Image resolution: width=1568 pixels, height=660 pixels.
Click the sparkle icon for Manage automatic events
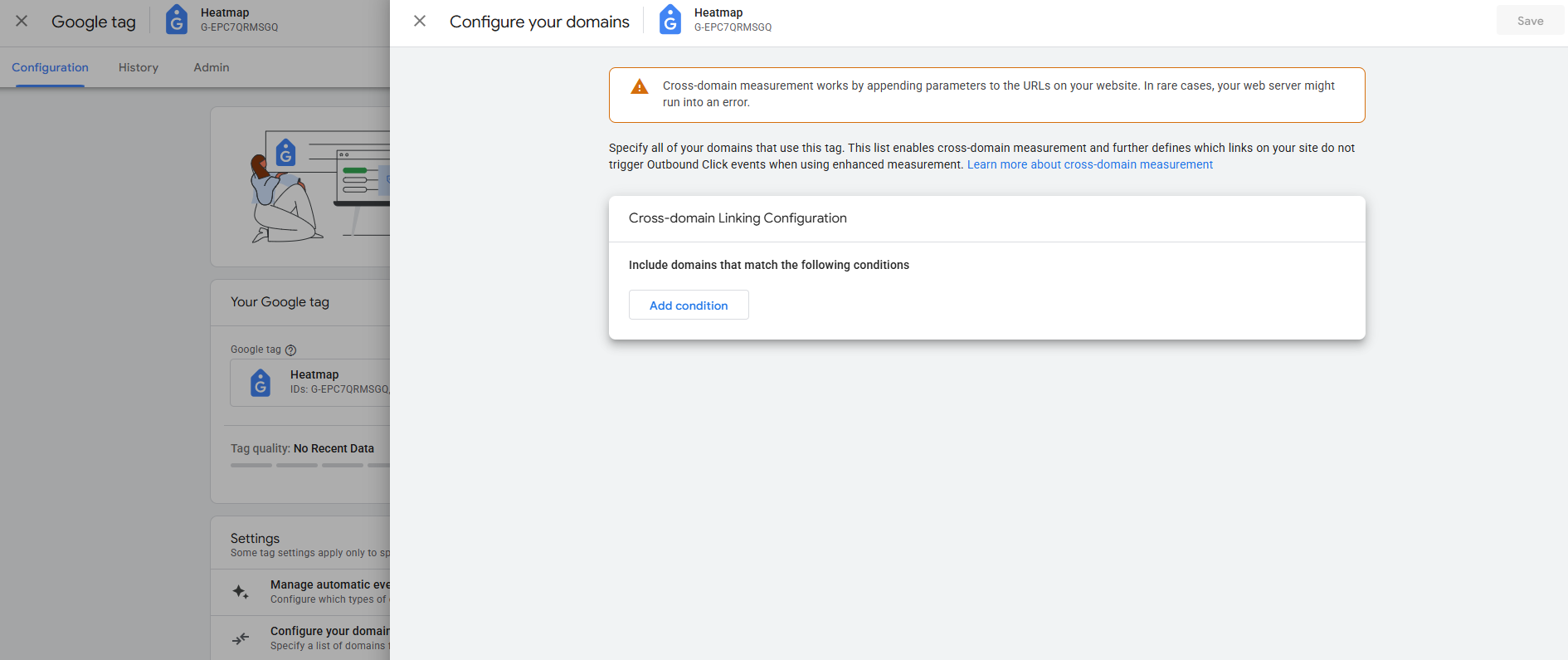[241, 592]
